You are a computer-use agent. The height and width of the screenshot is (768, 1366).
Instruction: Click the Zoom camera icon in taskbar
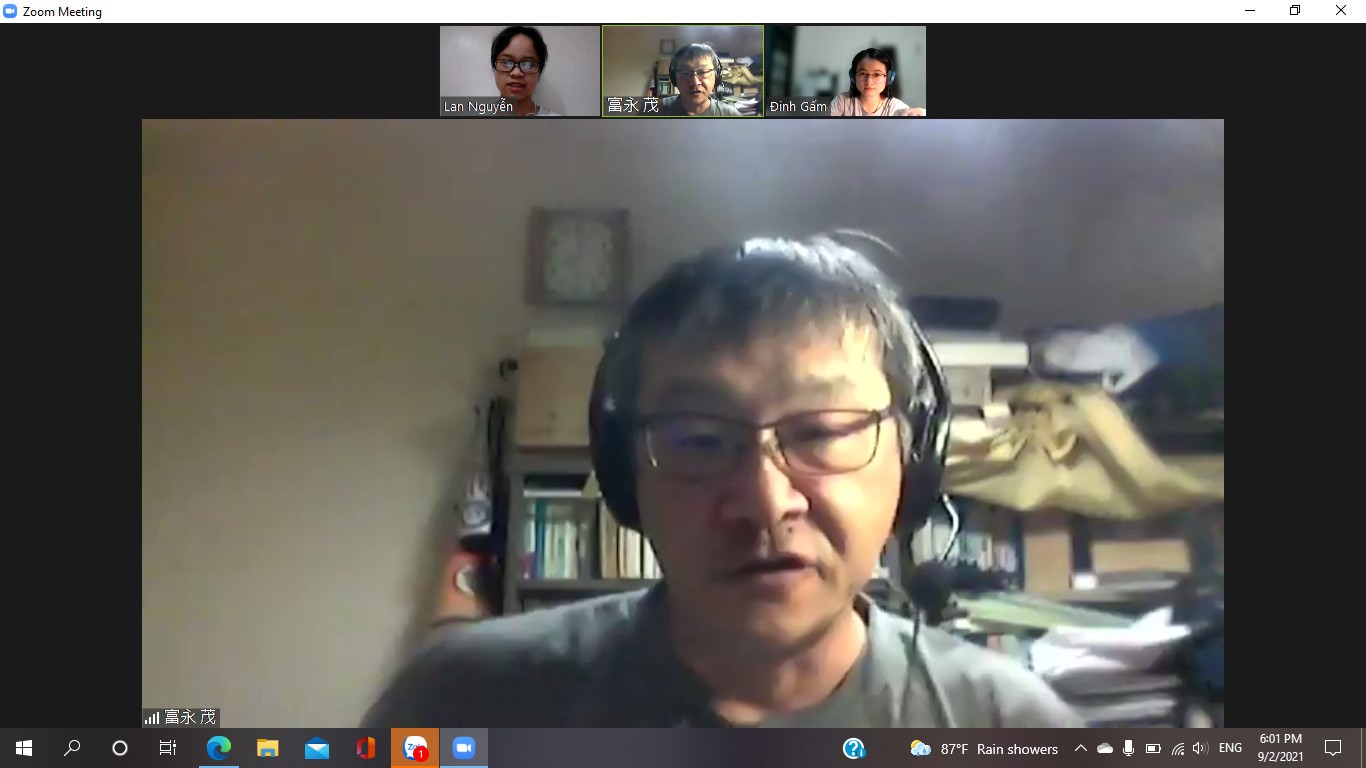coord(463,748)
